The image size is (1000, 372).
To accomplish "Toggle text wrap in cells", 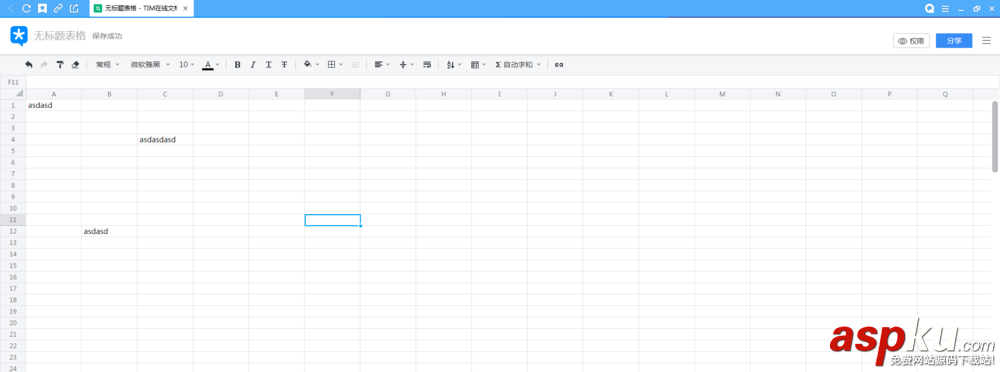I will pos(427,64).
